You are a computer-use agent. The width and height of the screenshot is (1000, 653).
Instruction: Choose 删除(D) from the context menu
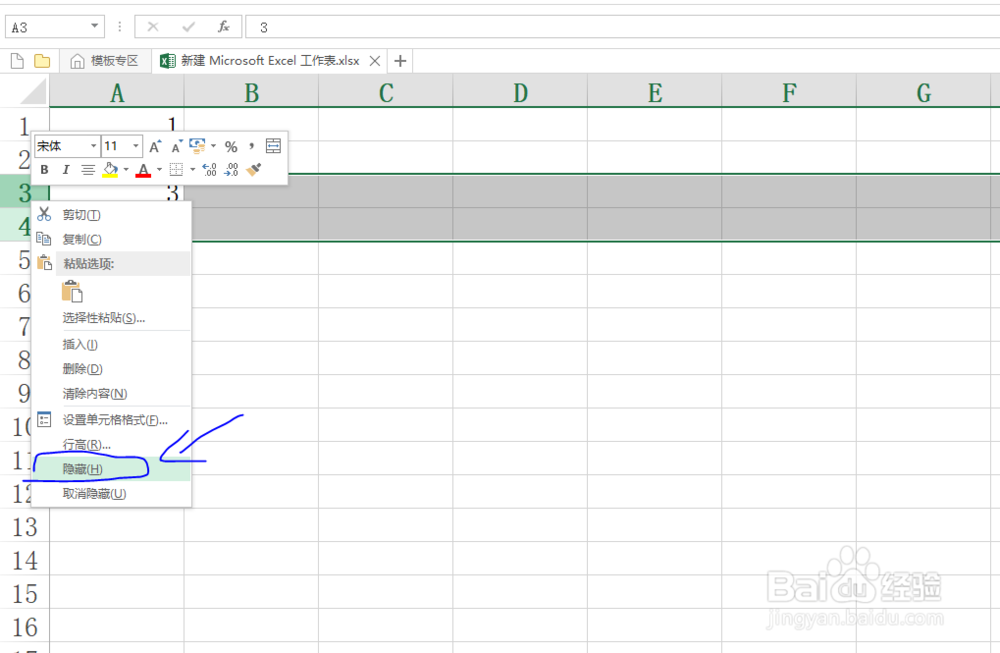pos(111,369)
